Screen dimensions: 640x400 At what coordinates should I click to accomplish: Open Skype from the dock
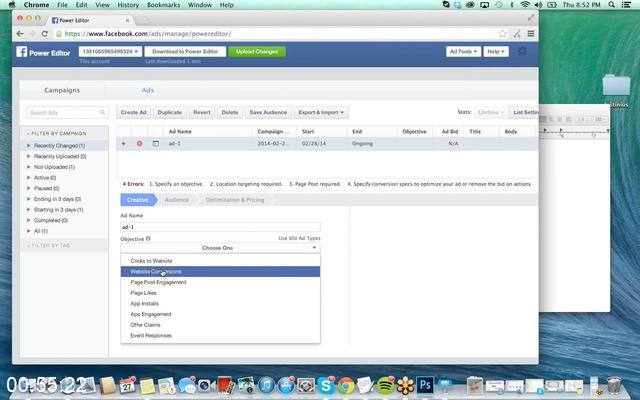click(x=325, y=385)
